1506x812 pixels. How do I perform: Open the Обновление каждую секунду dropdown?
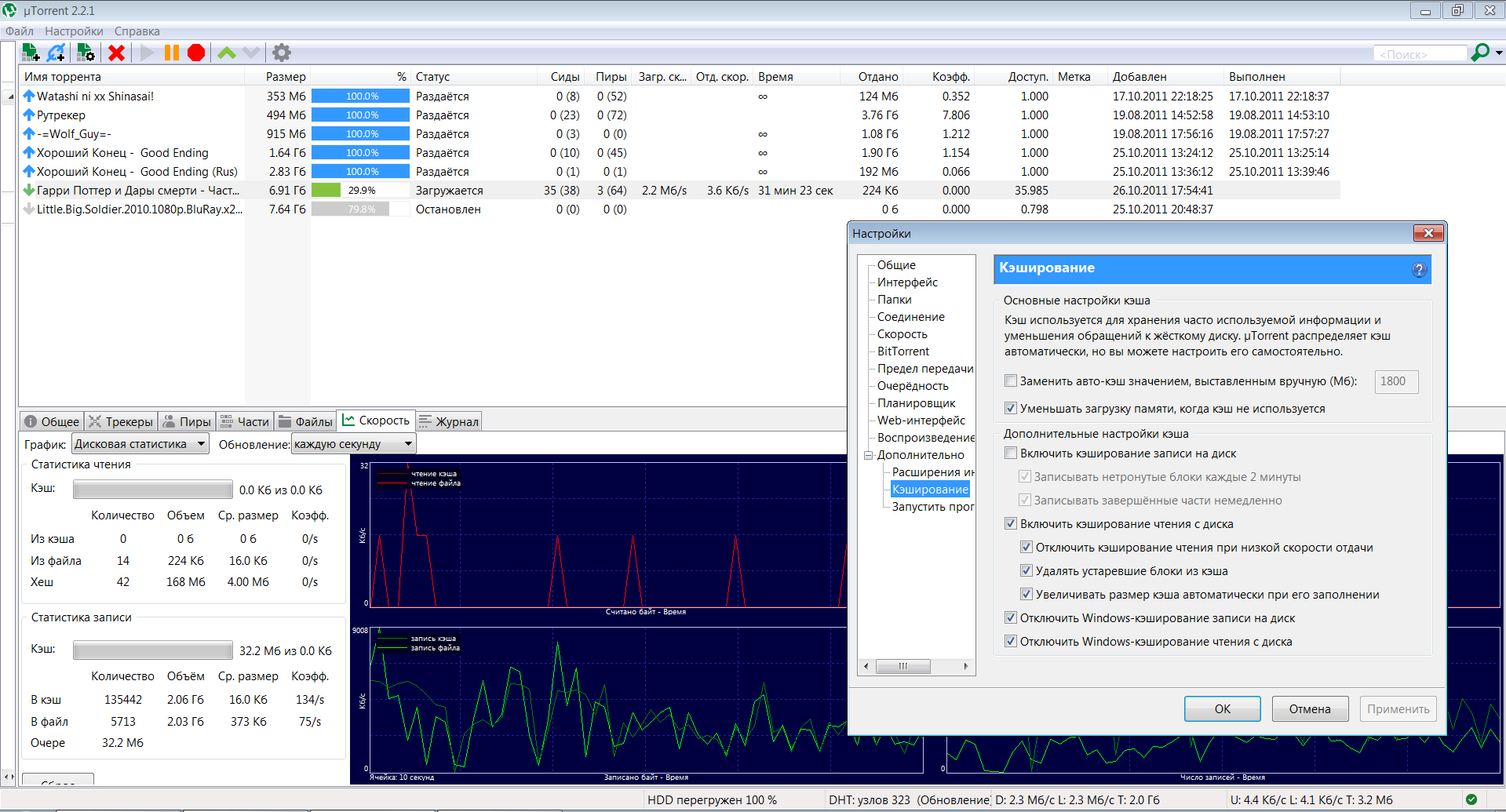(x=353, y=444)
